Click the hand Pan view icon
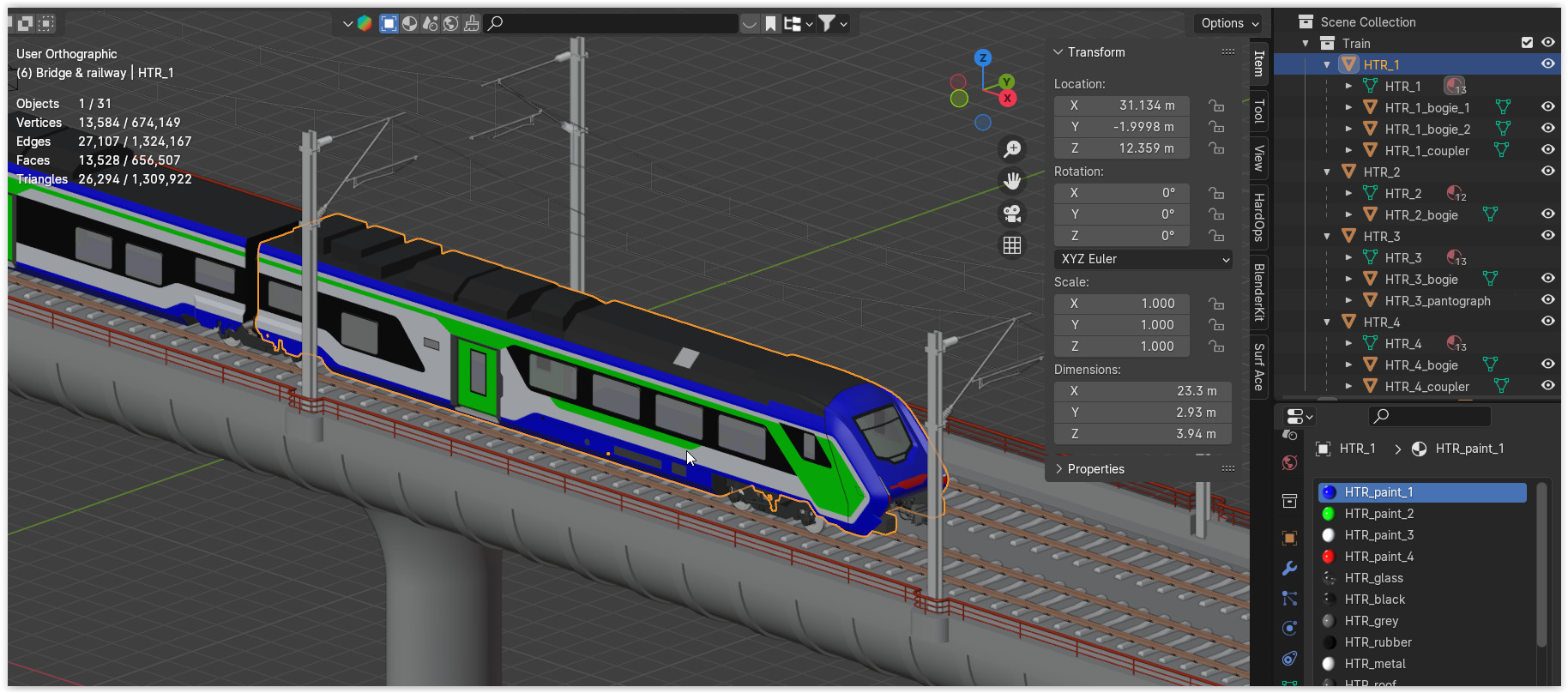 1012,181
